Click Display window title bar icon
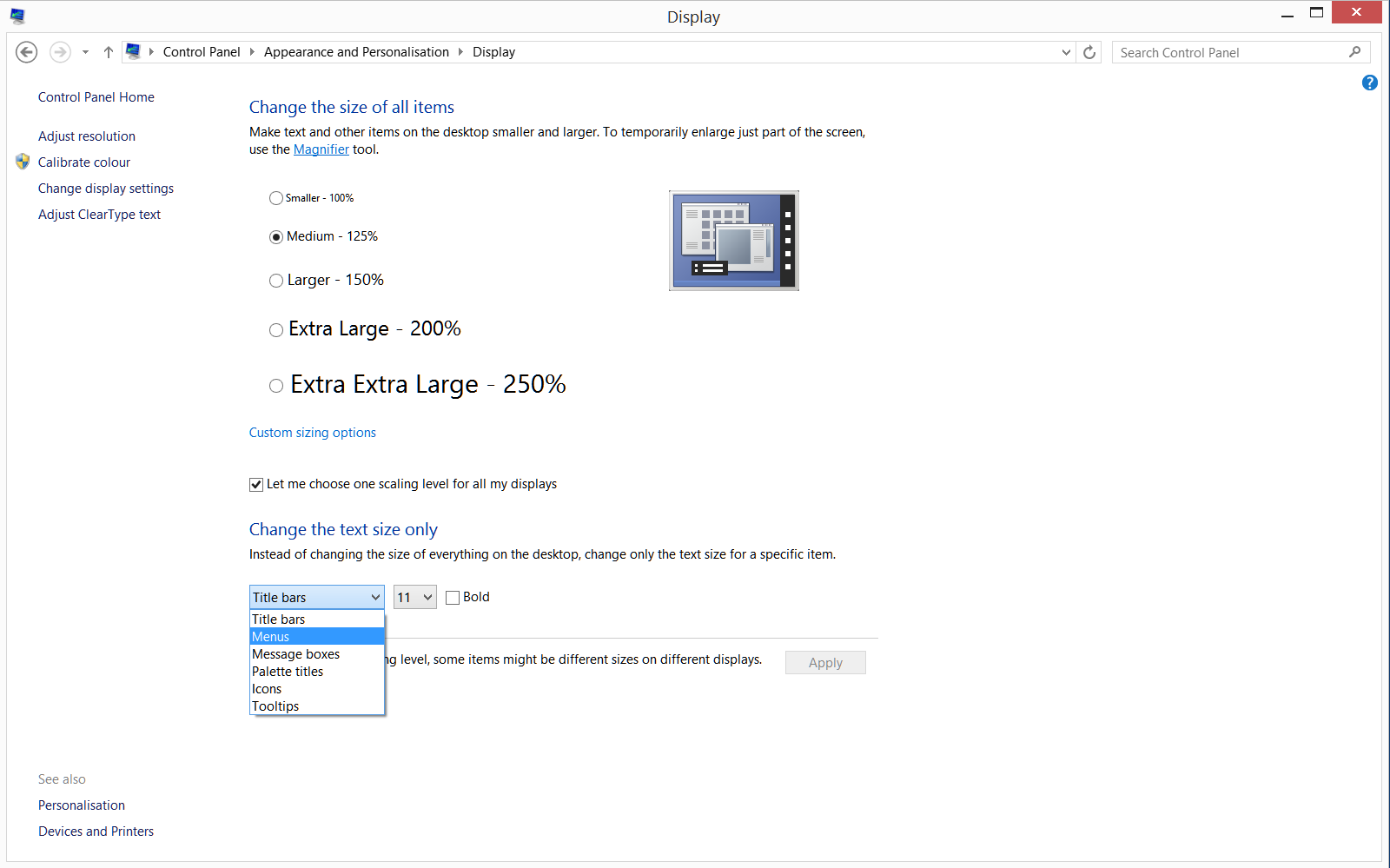 tap(17, 16)
